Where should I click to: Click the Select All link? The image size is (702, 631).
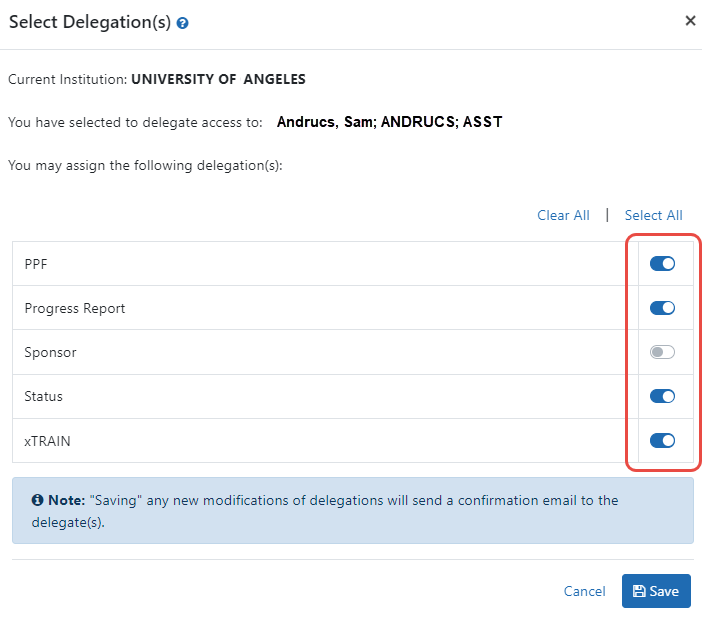pos(653,215)
